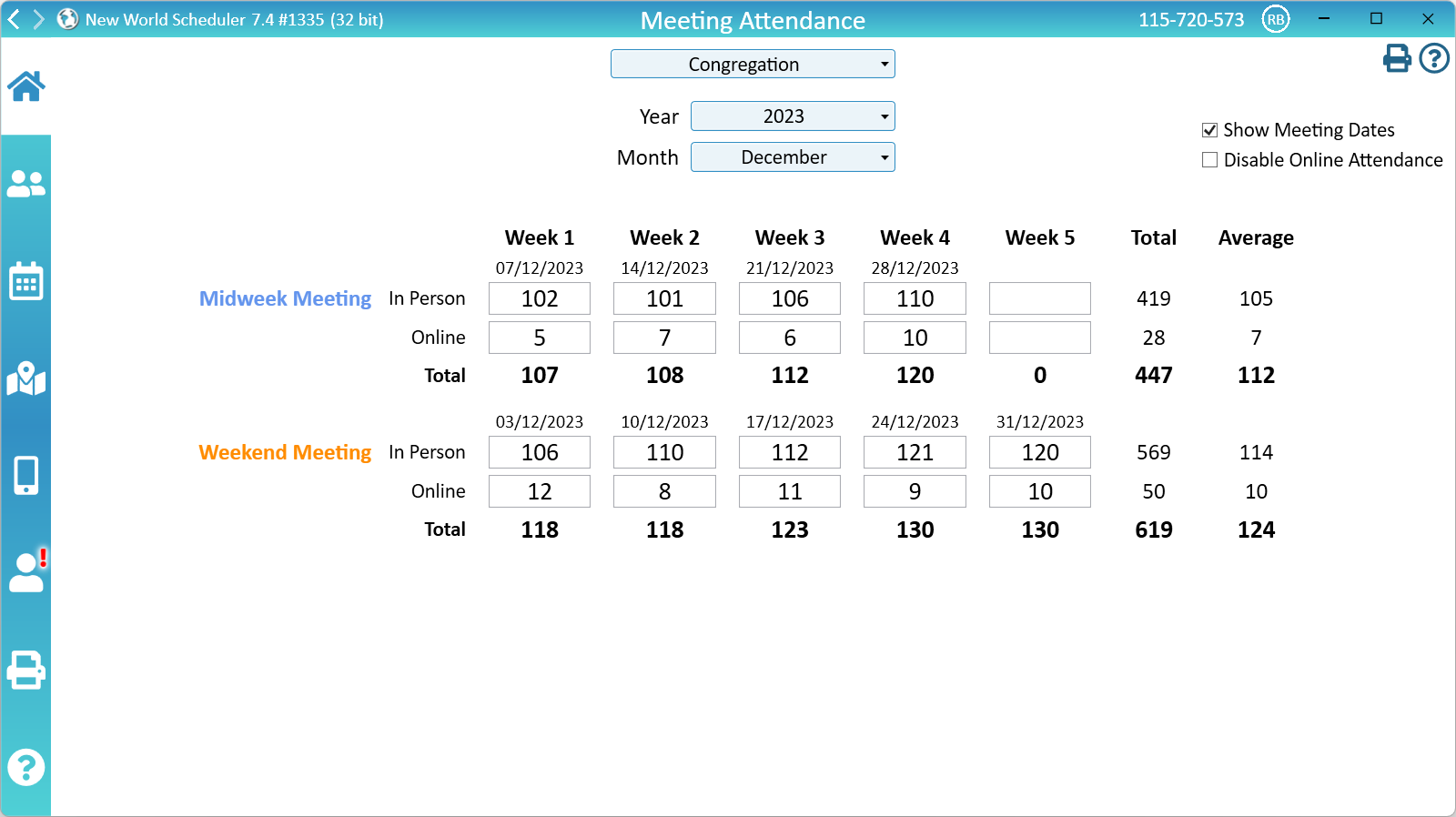
Task: Click empty Midweek In Person Week 5 field
Action: click(1040, 298)
